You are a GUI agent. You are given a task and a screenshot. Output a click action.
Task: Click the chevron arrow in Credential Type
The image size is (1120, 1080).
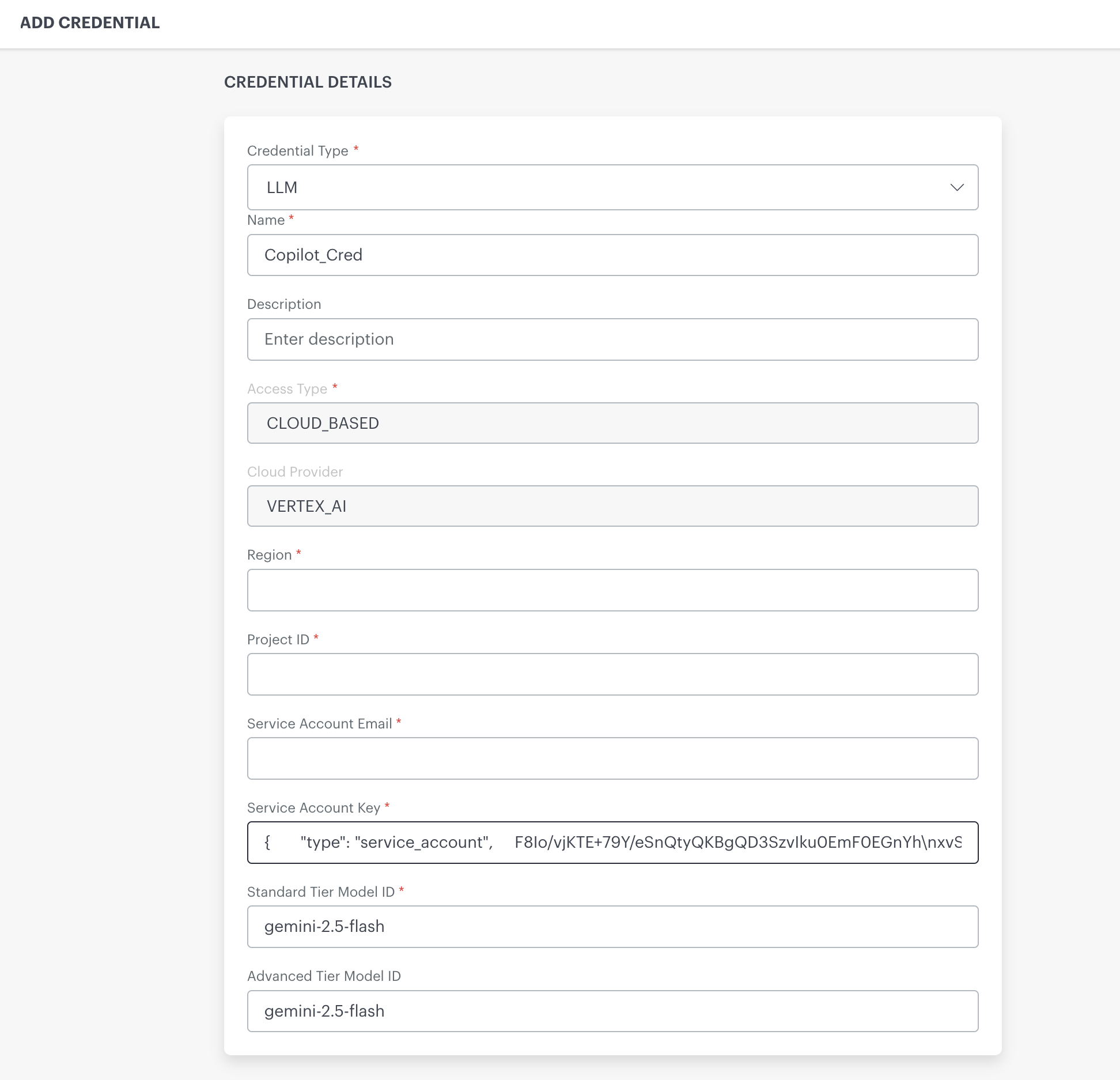(956, 187)
